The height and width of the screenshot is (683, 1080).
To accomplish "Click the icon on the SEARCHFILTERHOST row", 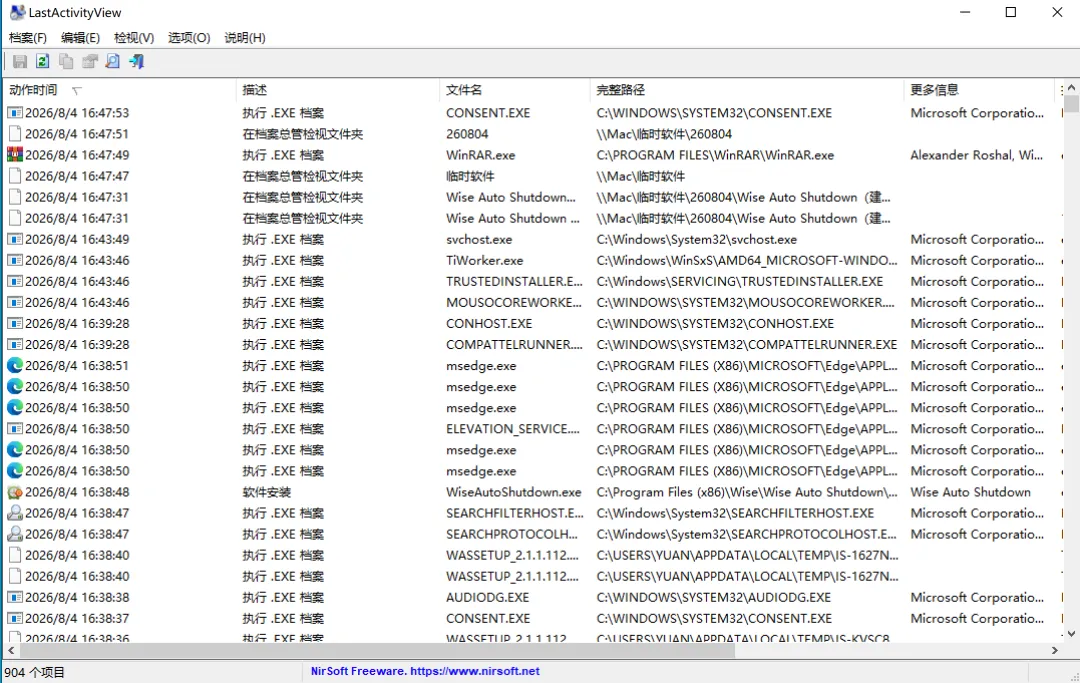I will (14, 513).
